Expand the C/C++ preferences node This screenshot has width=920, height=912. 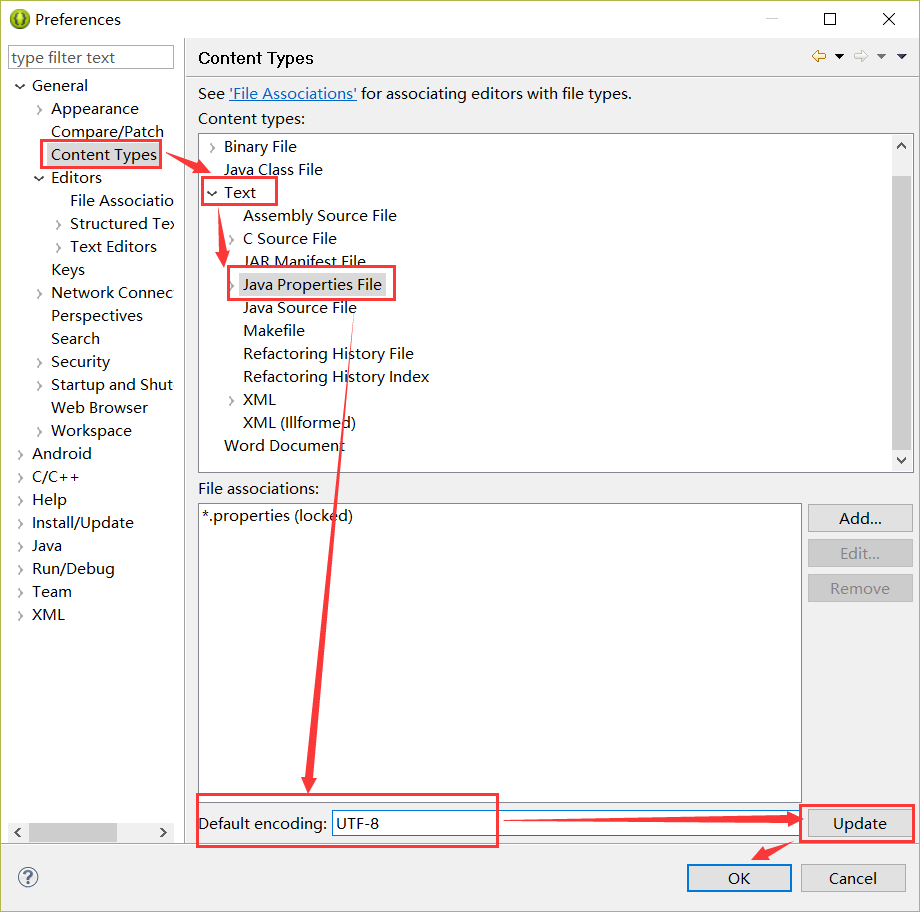(21, 478)
